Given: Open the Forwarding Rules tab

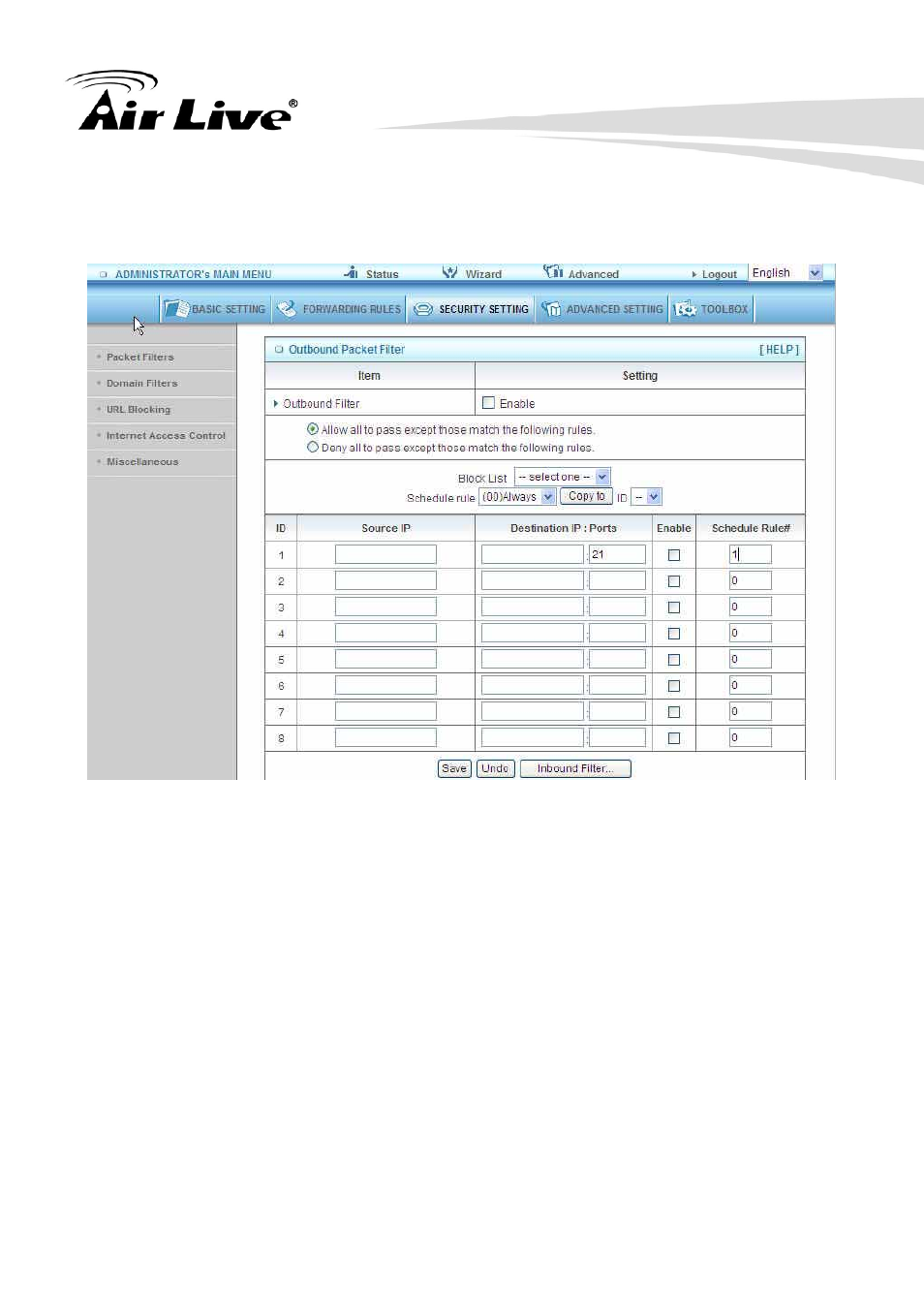Looking at the screenshot, I should (339, 309).
